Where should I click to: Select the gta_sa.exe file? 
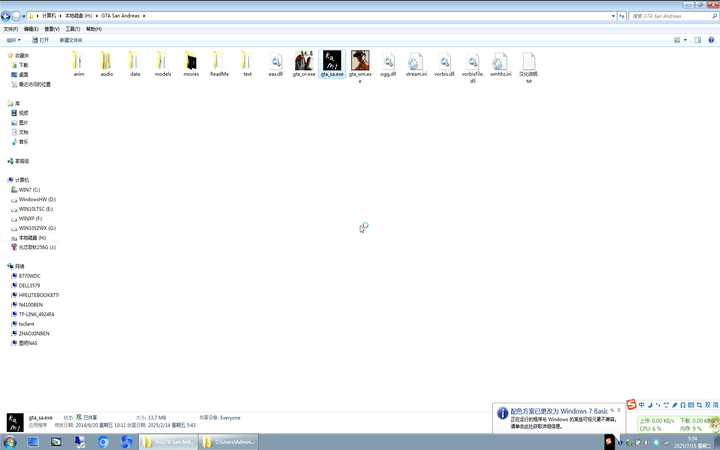pos(332,64)
